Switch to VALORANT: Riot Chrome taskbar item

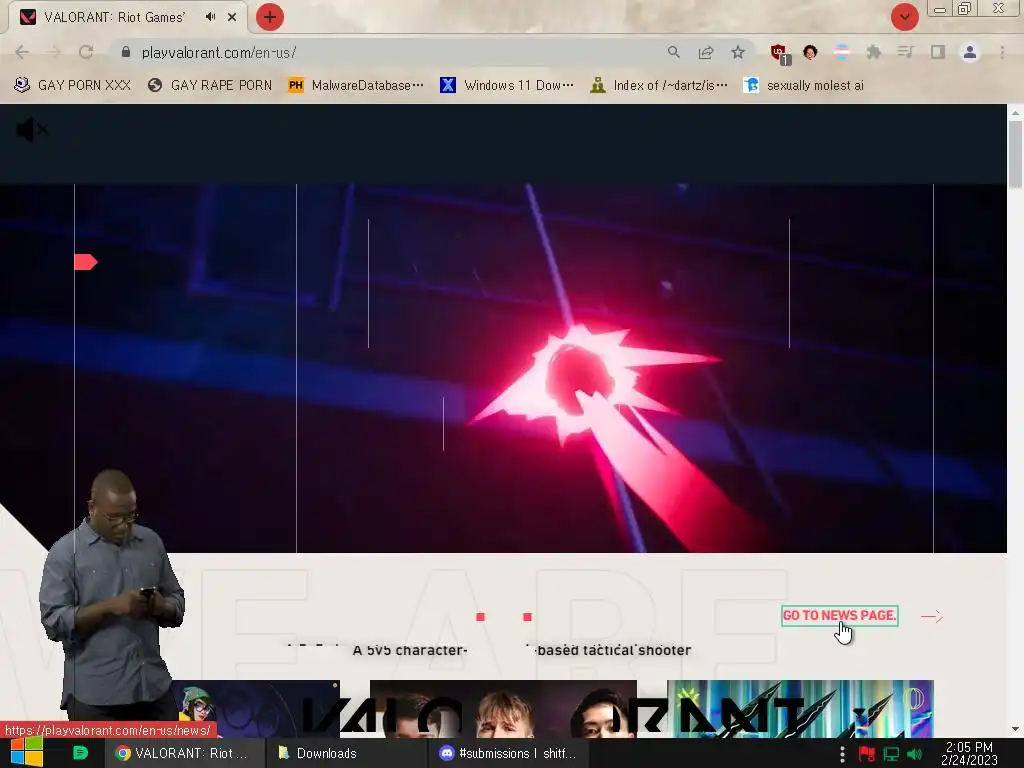[x=184, y=753]
